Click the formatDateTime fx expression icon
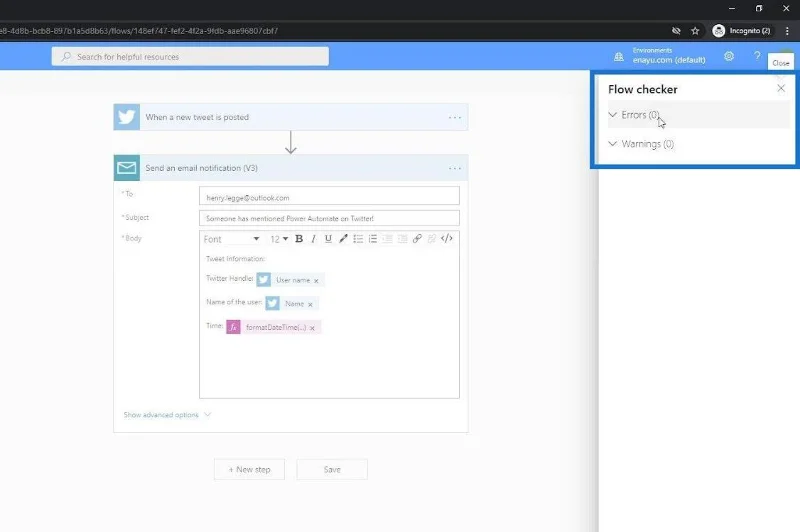Screen dimensions: 800x532 (x=233, y=327)
